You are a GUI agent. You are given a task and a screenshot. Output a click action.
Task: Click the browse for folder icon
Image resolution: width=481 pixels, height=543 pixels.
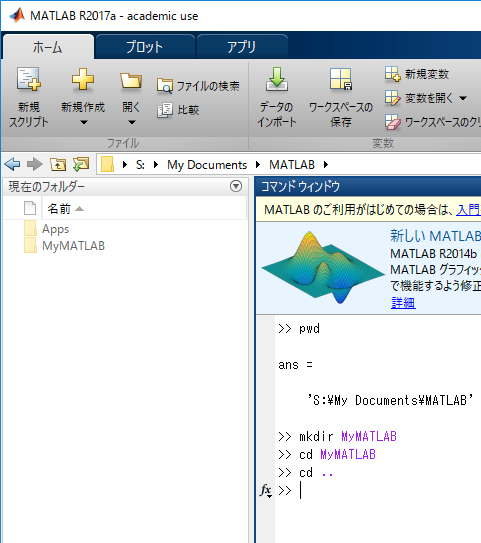click(x=81, y=164)
